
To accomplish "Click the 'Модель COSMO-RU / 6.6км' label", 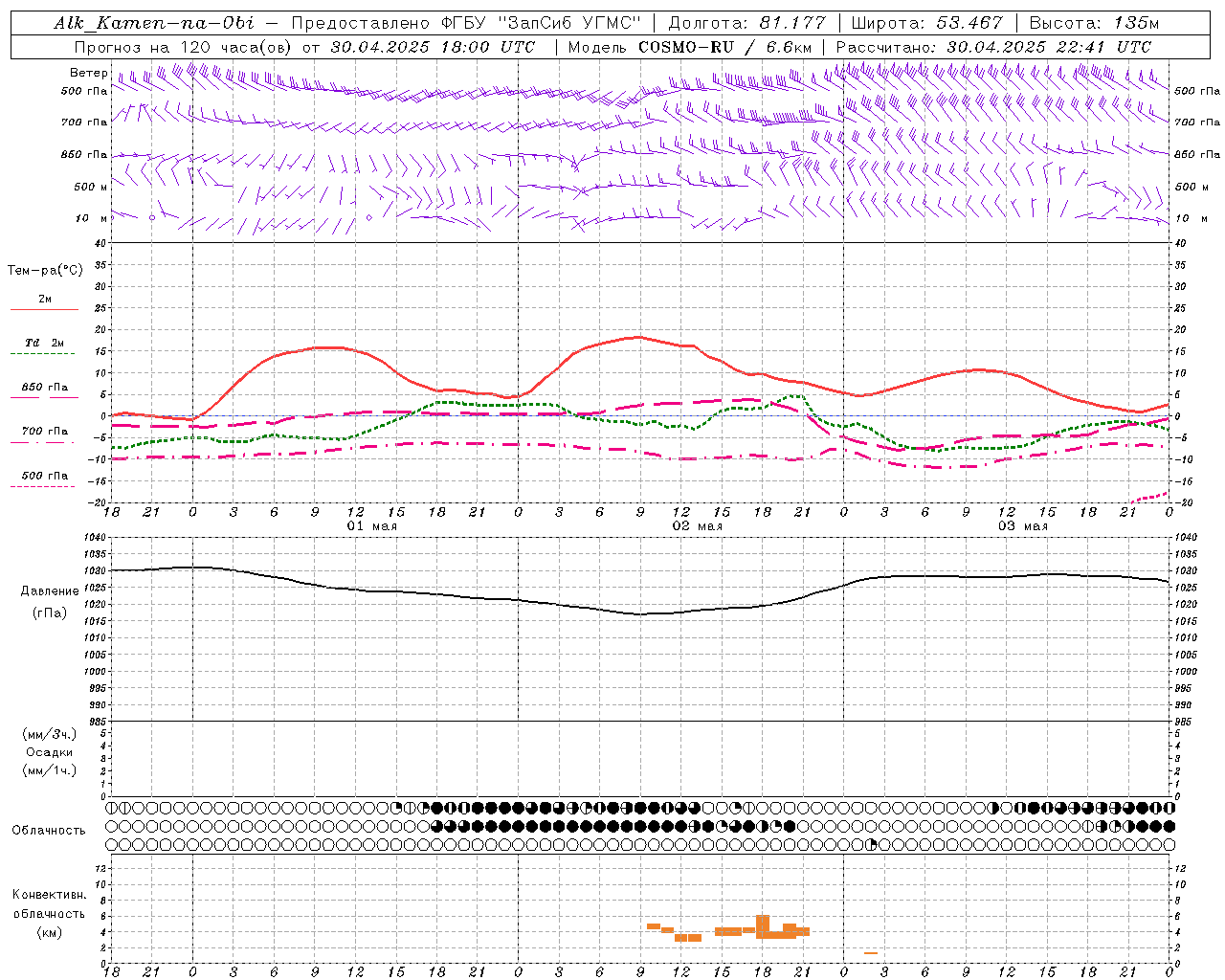I will tap(690, 47).
